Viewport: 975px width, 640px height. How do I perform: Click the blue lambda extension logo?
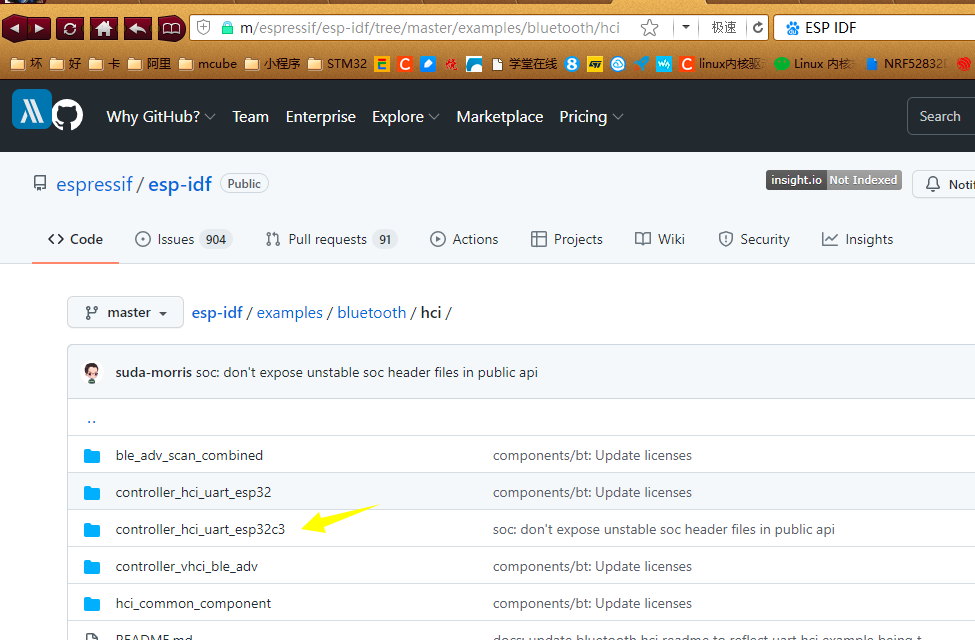(31, 109)
